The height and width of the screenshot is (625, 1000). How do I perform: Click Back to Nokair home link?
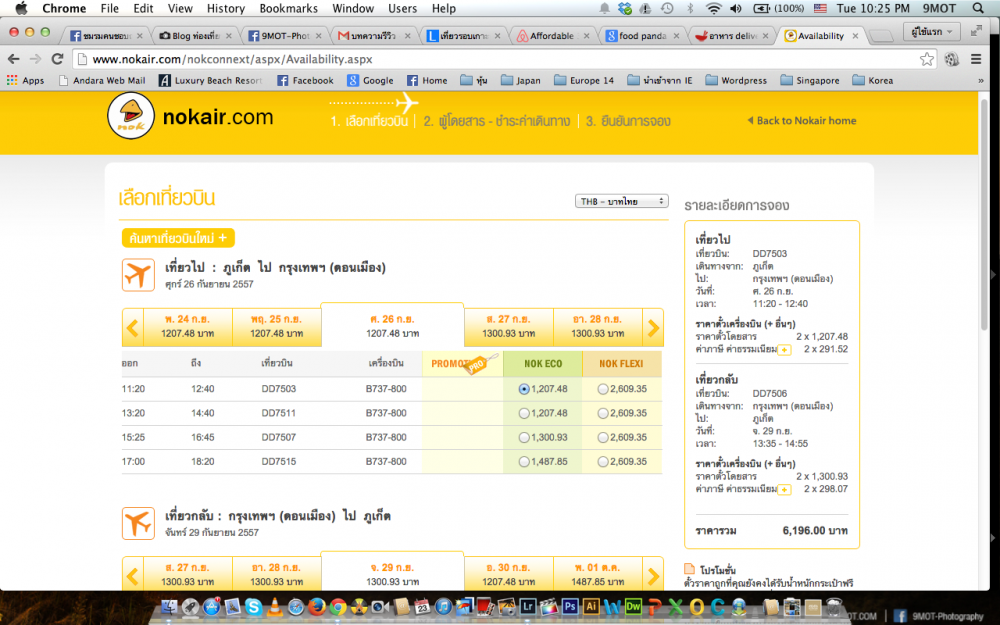point(801,121)
